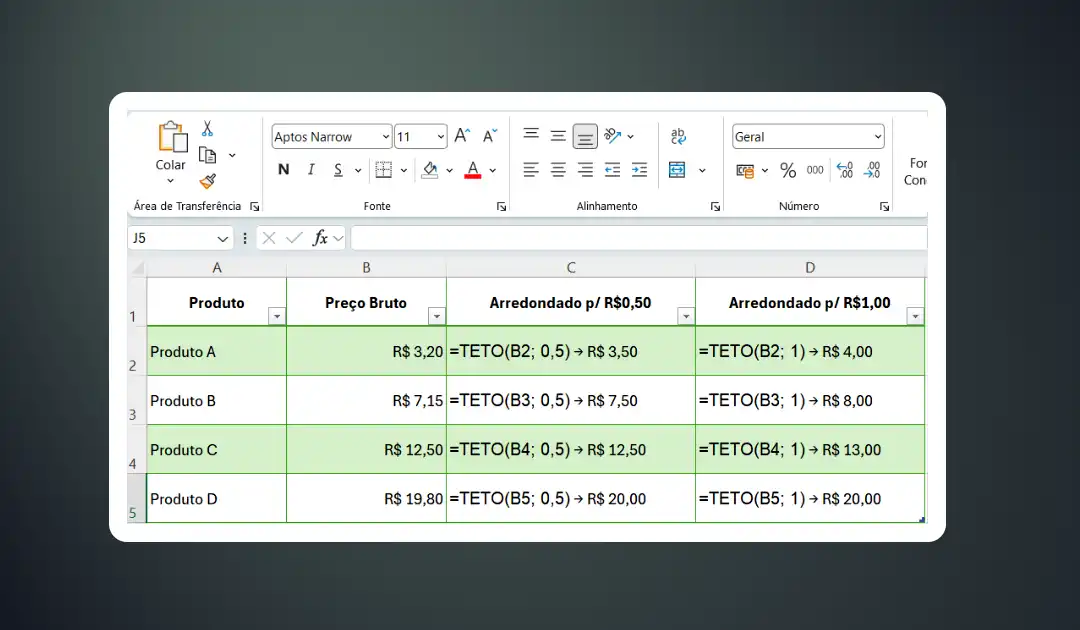
Task: Open font color dropdown arrow
Action: pyautogui.click(x=492, y=170)
